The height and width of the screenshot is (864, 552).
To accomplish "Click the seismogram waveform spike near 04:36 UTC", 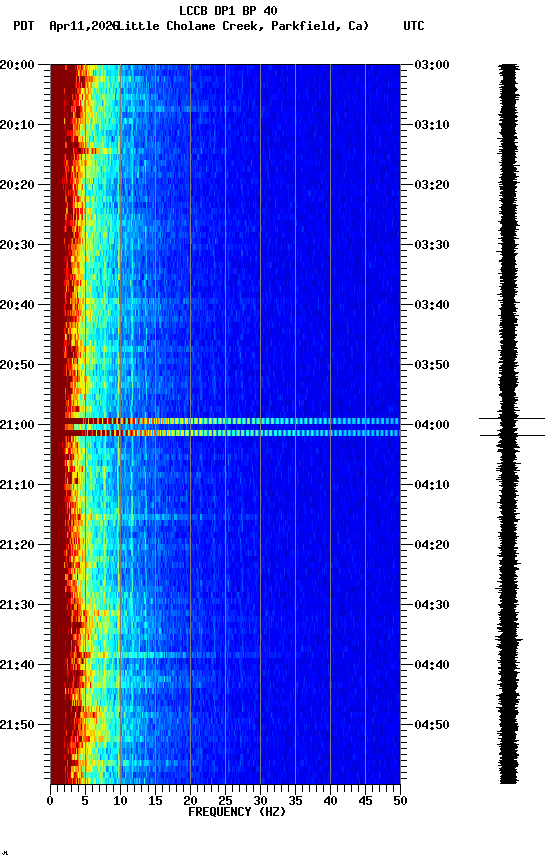I will 510,640.
